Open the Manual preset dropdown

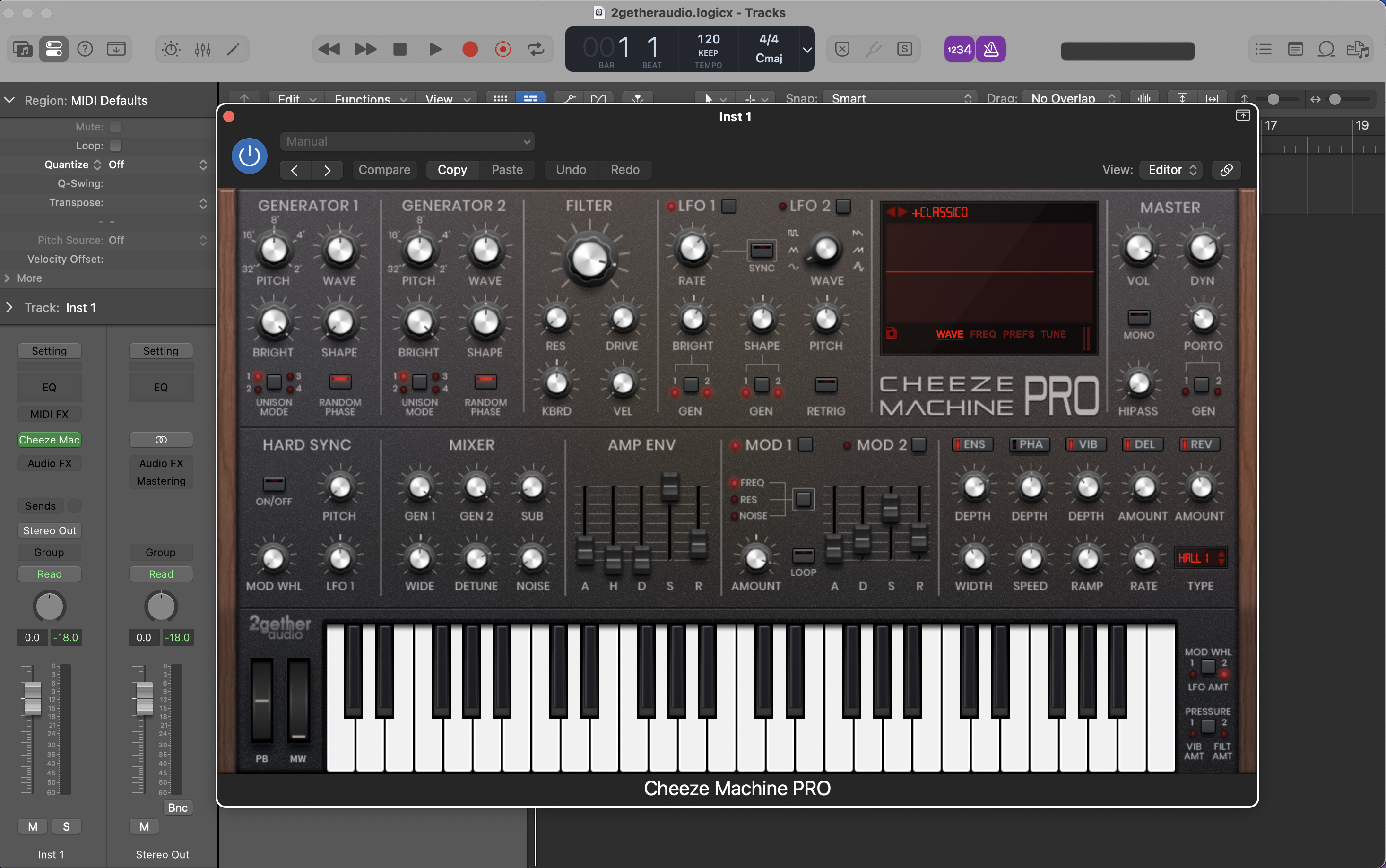[407, 141]
